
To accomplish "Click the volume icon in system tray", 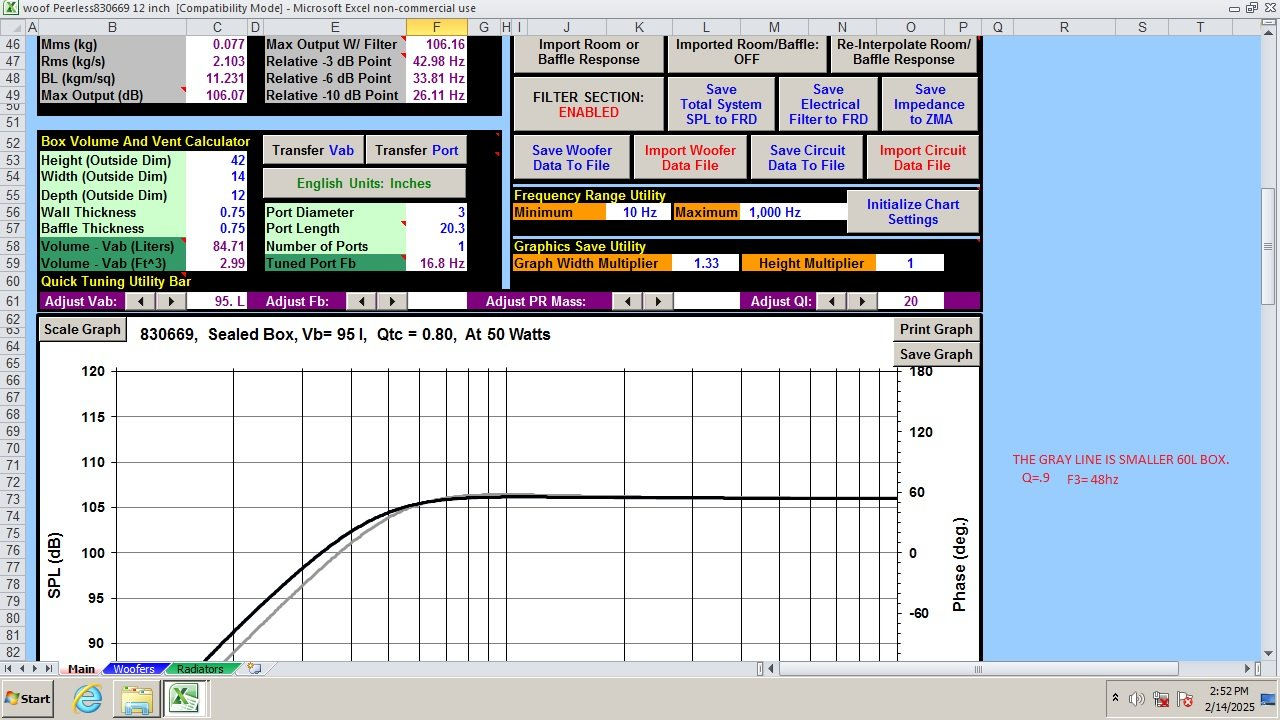I will click(x=1137, y=699).
